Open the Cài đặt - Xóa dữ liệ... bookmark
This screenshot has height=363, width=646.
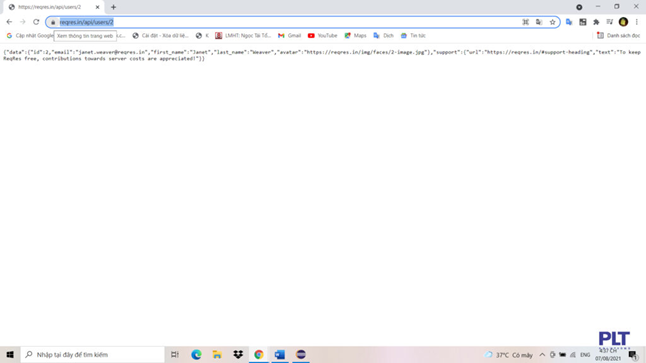[x=160, y=36]
